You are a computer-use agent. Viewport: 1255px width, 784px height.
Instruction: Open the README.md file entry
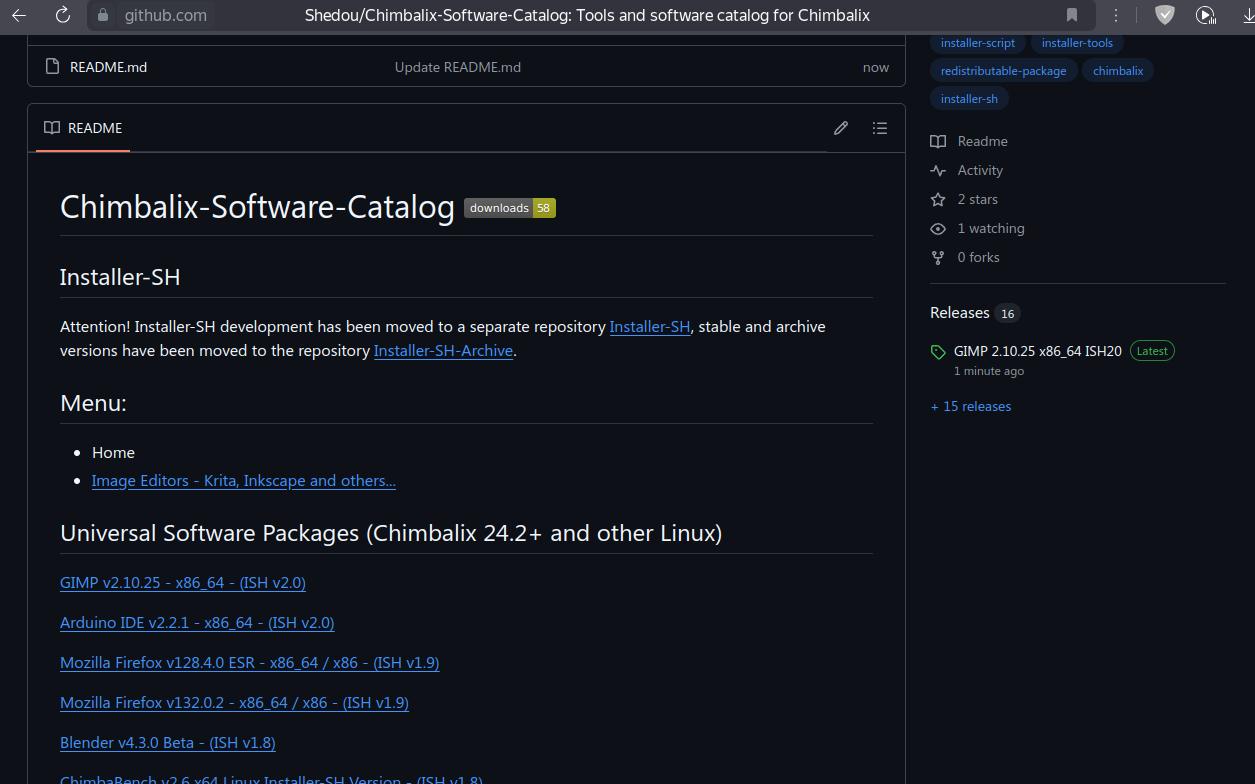click(108, 67)
